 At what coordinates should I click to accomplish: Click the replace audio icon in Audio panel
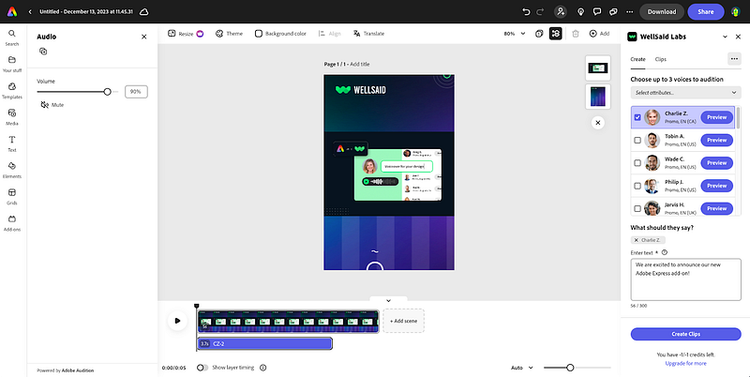tap(43, 52)
